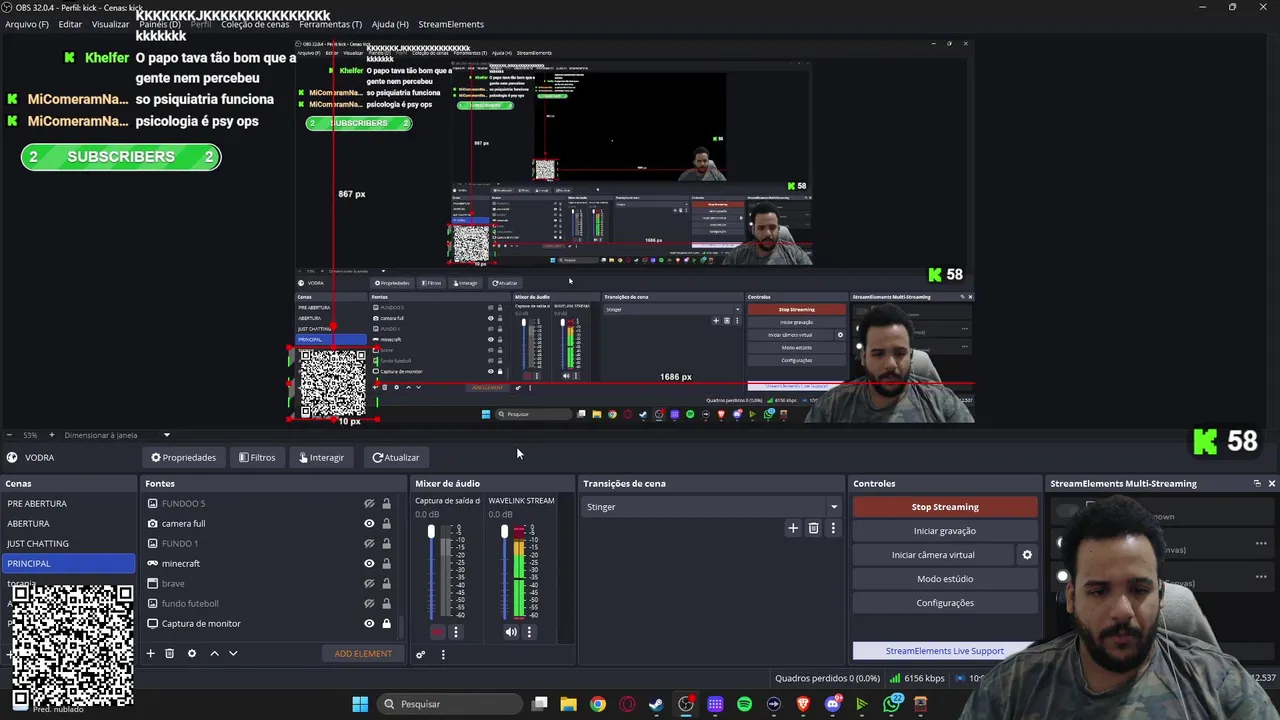Image resolution: width=1280 pixels, height=720 pixels.
Task: Remove selected source with trash icon
Action: (x=169, y=653)
